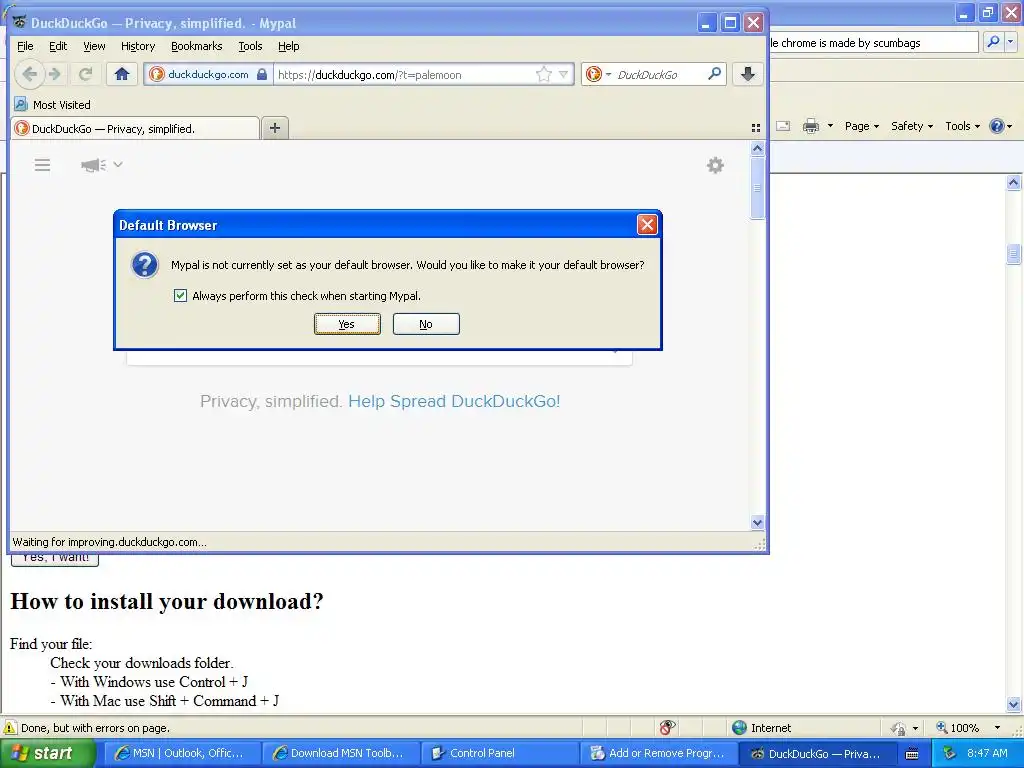Screen dimensions: 1024x768
Task: Click No in Default Browser dialog
Action: point(426,324)
